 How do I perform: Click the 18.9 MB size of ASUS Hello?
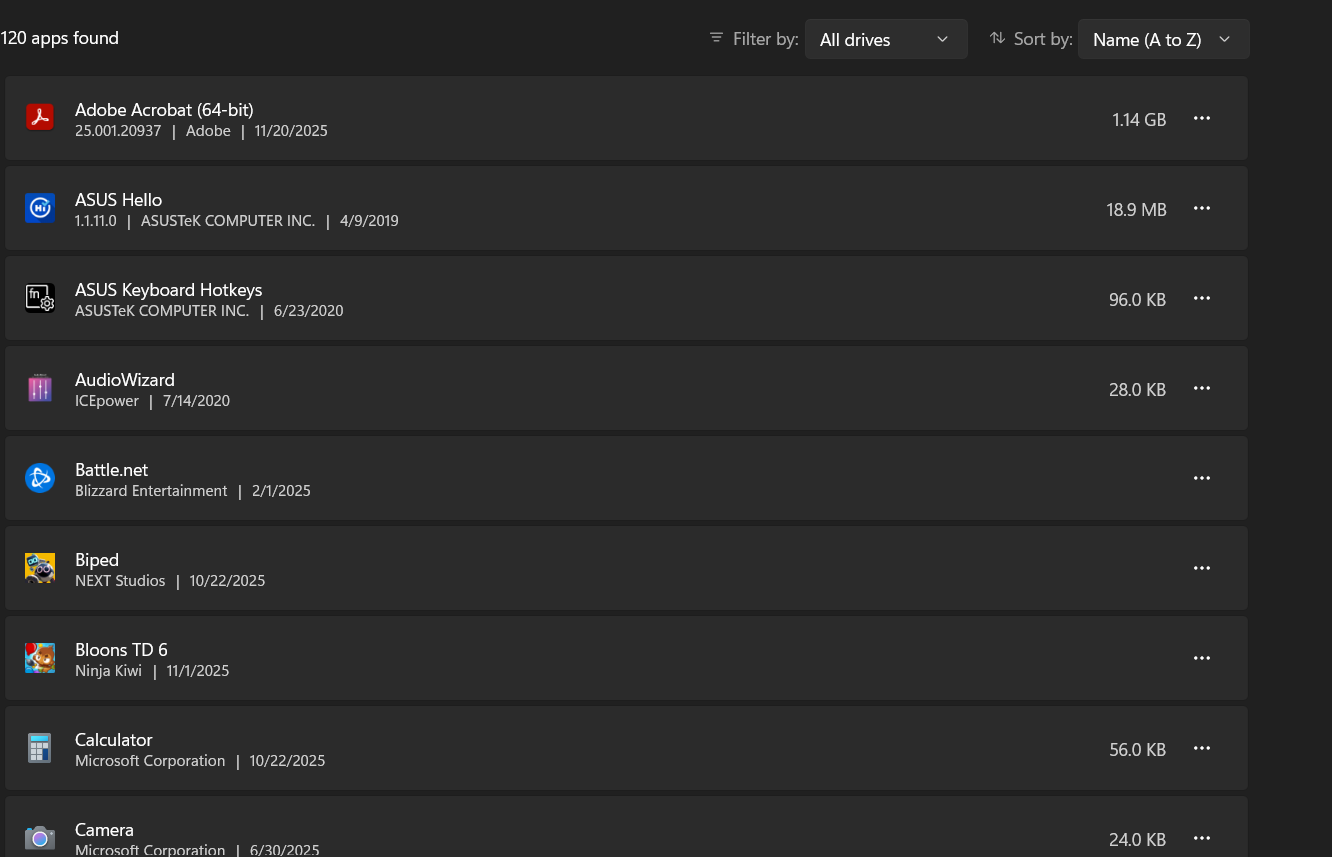click(x=1136, y=210)
